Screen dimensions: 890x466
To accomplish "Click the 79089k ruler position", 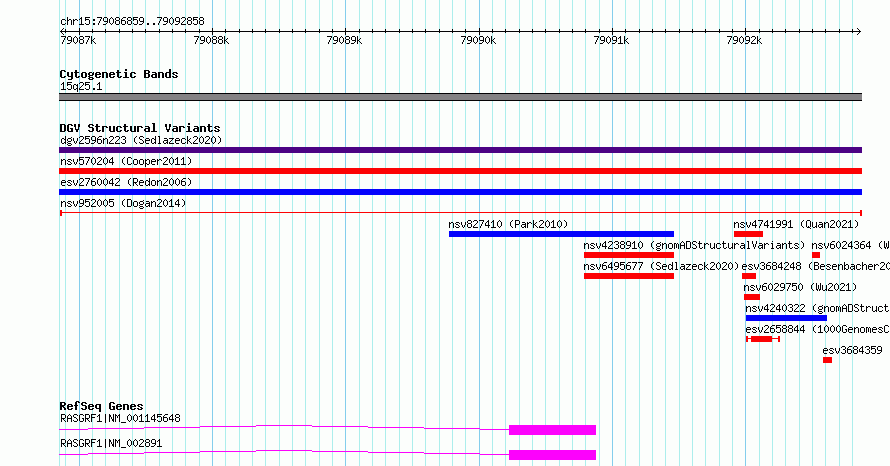I will click(x=345, y=40).
